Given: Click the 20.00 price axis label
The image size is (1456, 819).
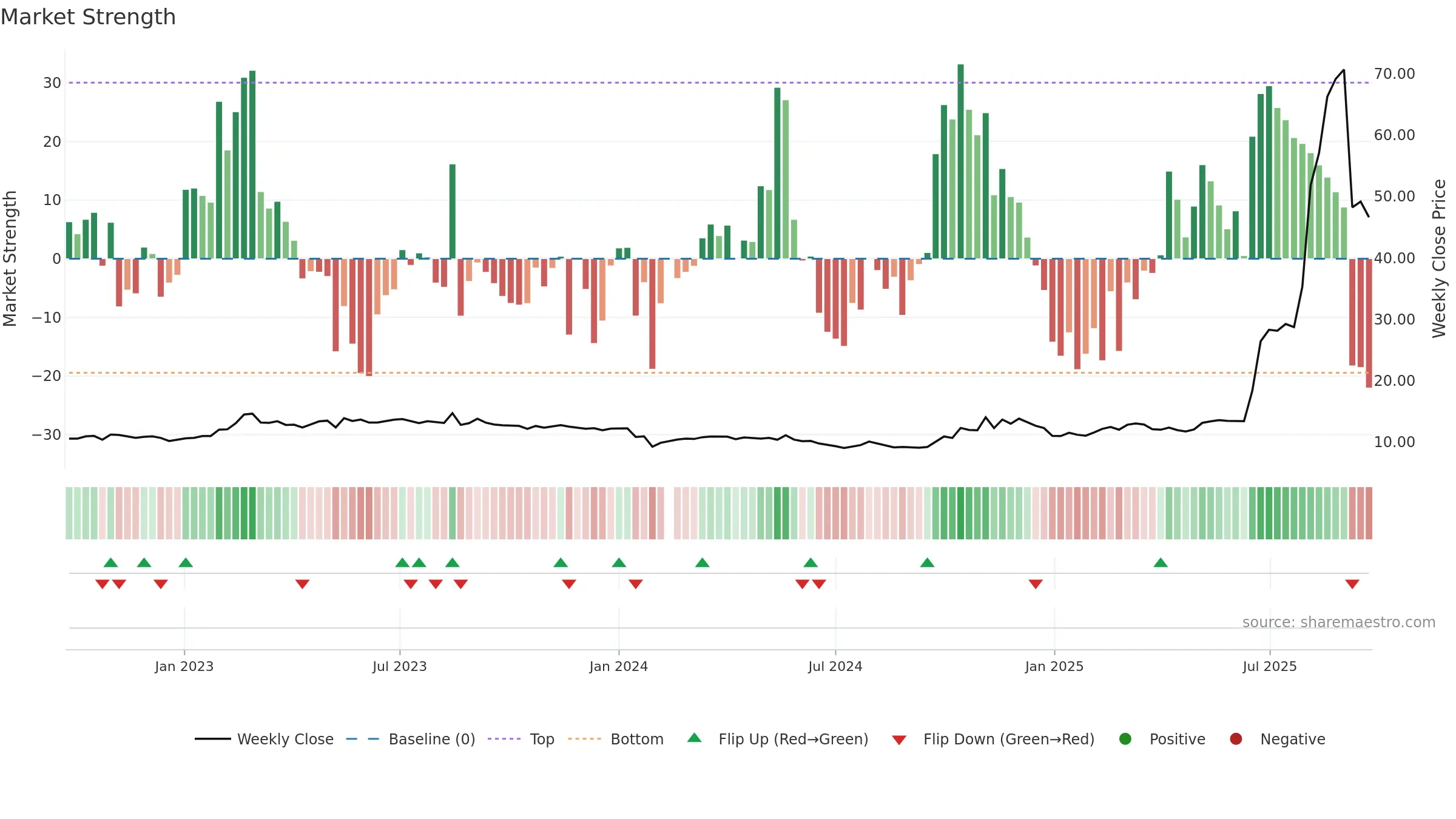Looking at the screenshot, I should pyautogui.click(x=1395, y=380).
